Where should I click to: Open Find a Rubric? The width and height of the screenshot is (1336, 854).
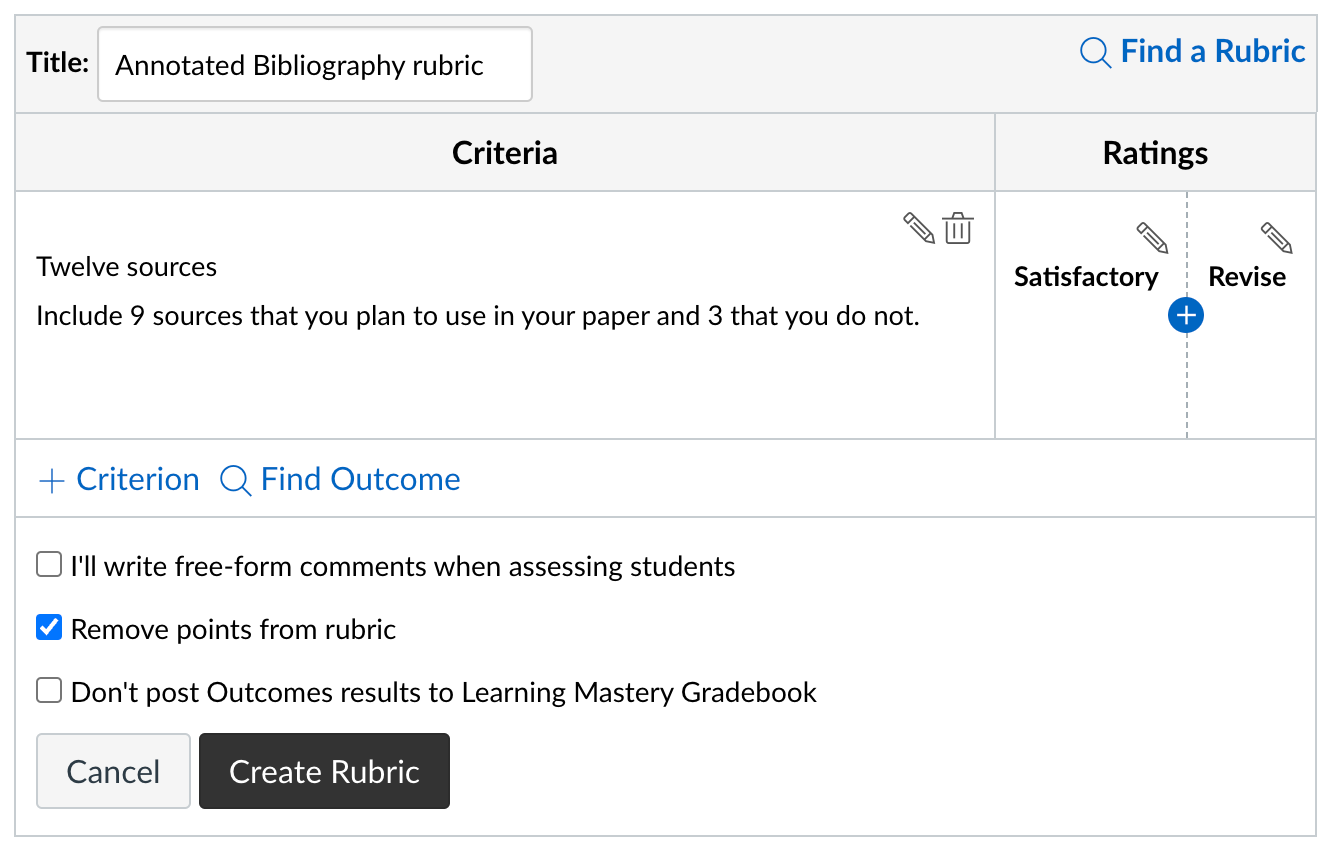pos(1213,51)
